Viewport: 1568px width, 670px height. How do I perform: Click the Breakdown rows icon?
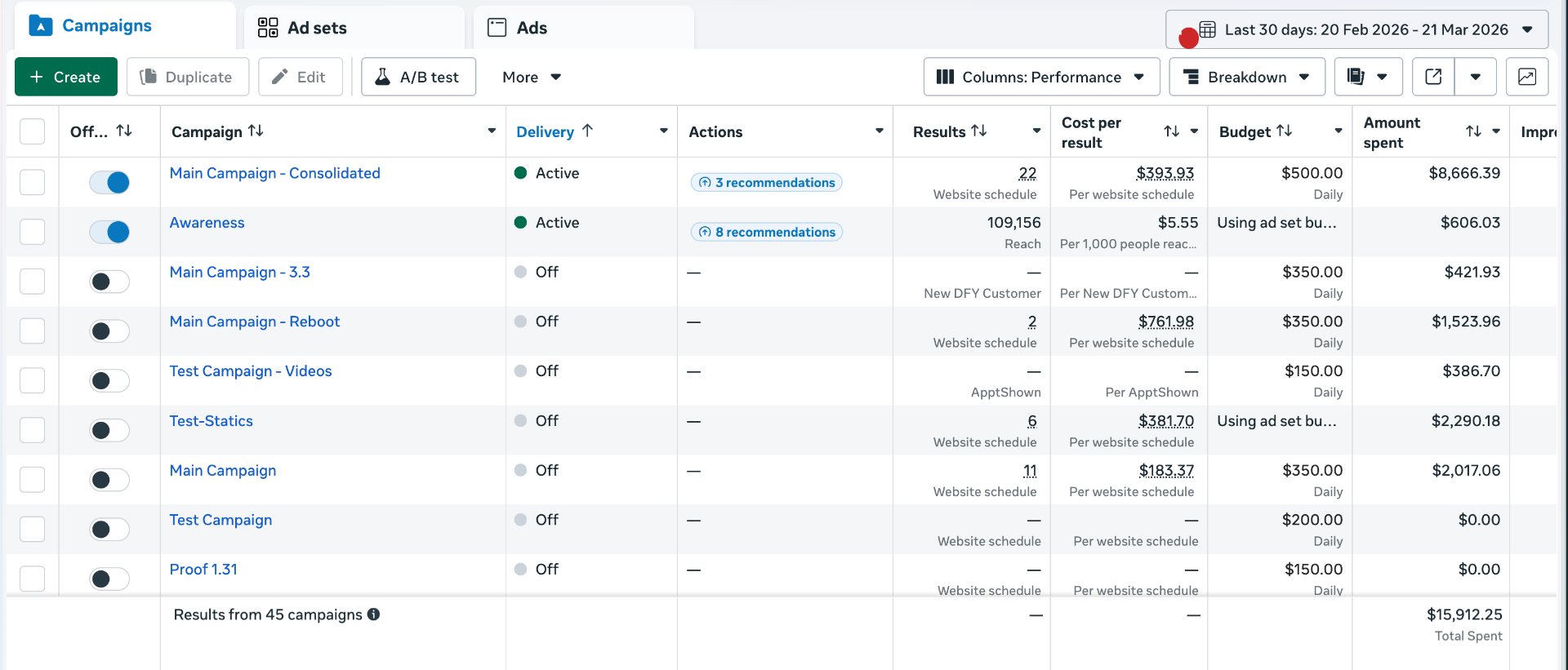[x=1192, y=77]
